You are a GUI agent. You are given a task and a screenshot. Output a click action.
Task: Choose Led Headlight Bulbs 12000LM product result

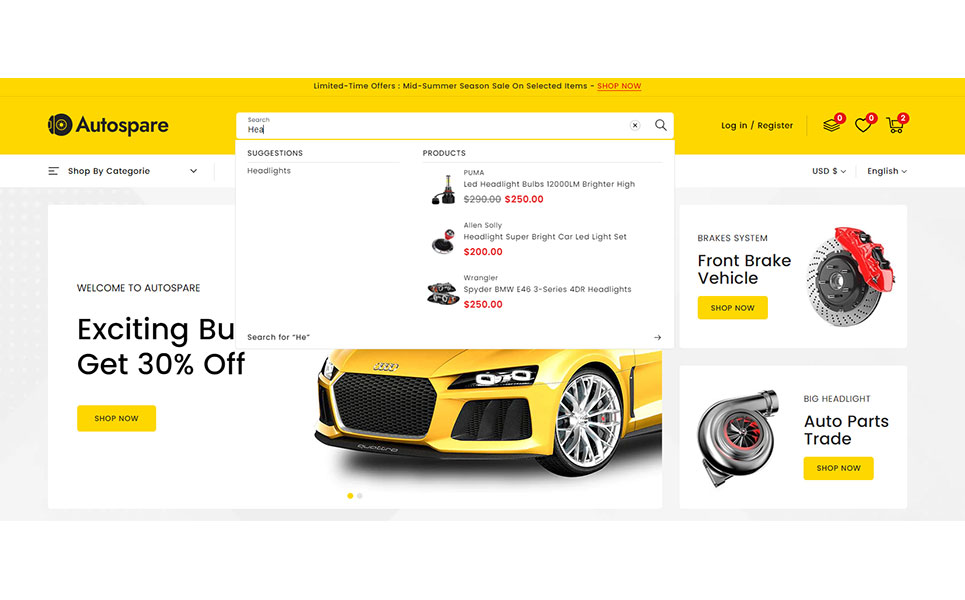tap(549, 184)
